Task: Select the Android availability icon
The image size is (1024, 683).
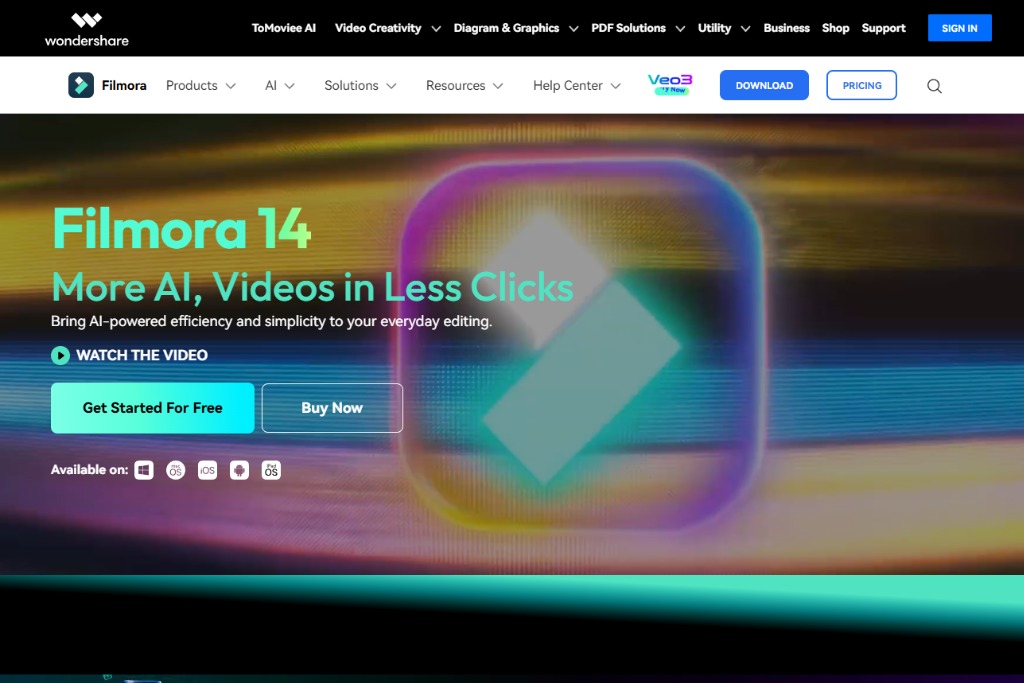Action: pos(239,470)
